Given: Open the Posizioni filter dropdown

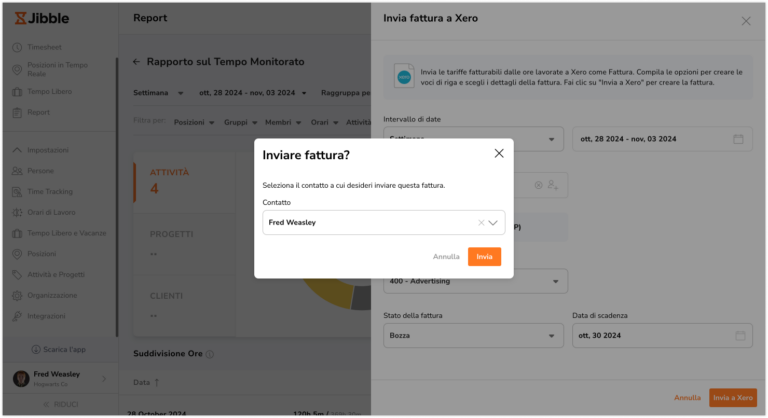Looking at the screenshot, I should click(194, 122).
